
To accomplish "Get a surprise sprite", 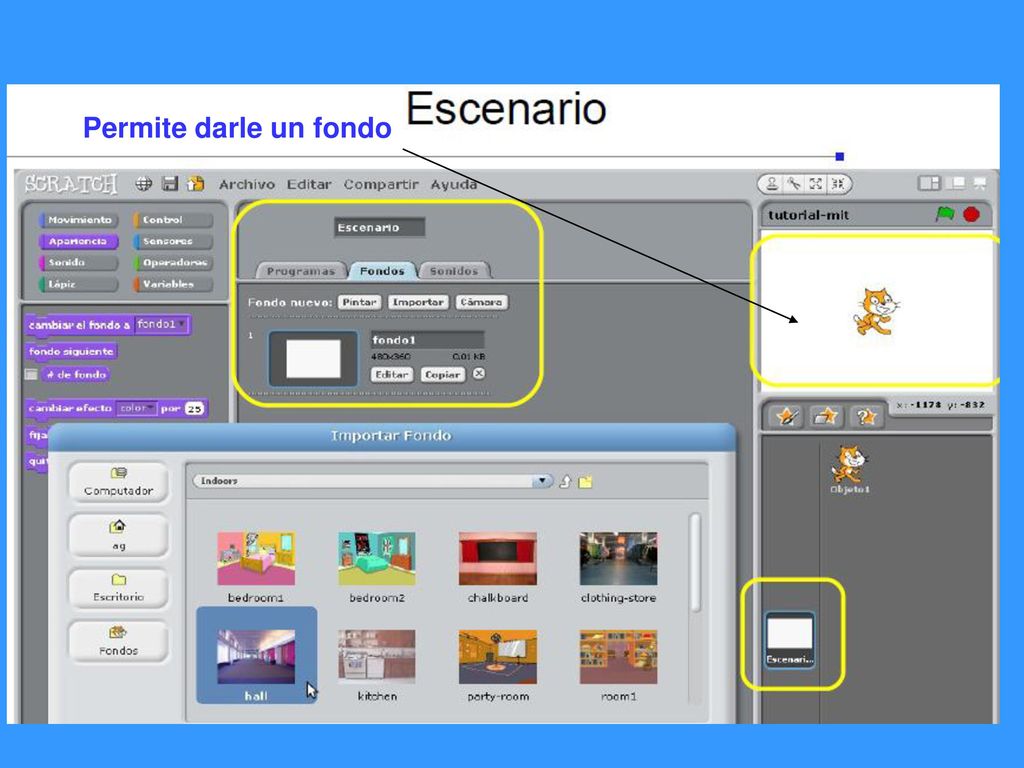I will (x=866, y=416).
